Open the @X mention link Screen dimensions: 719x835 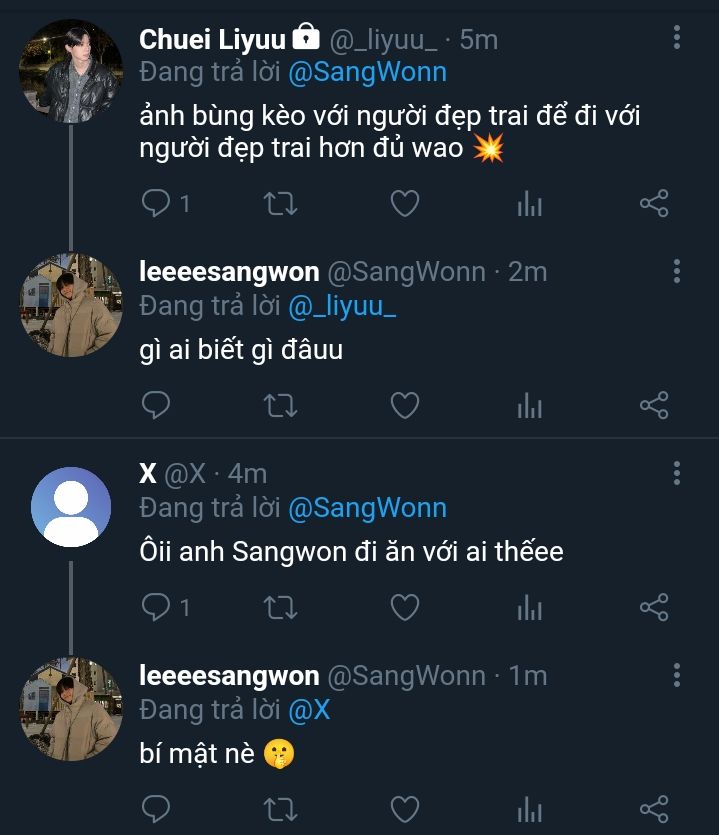pos(309,710)
